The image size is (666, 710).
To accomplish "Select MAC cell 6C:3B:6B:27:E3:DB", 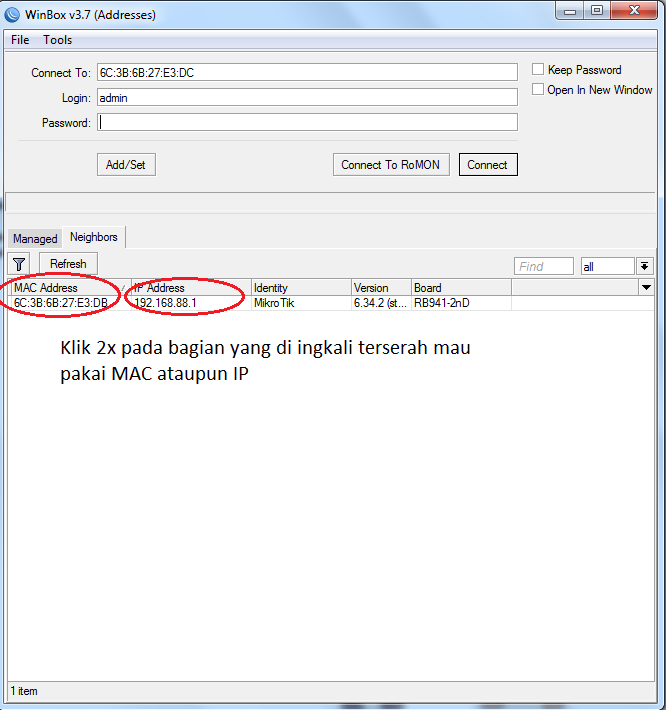I will (70, 303).
